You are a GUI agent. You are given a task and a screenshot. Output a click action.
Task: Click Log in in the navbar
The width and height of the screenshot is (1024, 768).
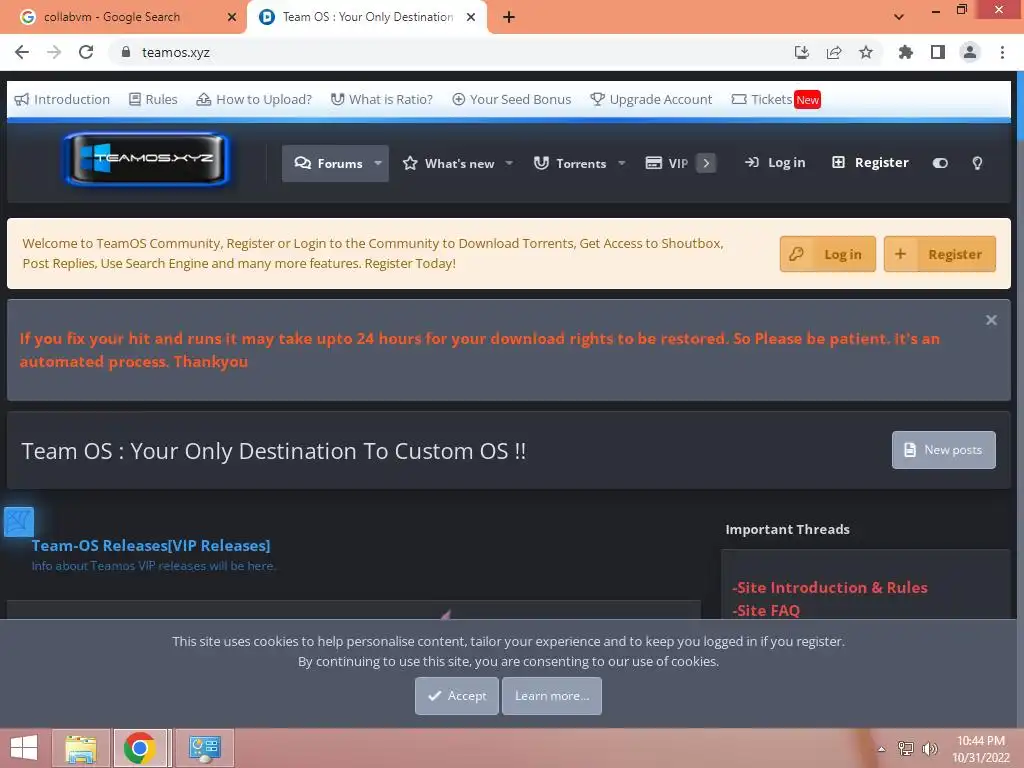[775, 163]
